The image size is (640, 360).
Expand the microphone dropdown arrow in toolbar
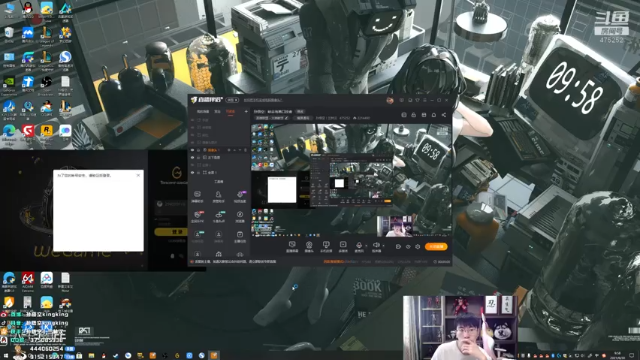(366, 246)
